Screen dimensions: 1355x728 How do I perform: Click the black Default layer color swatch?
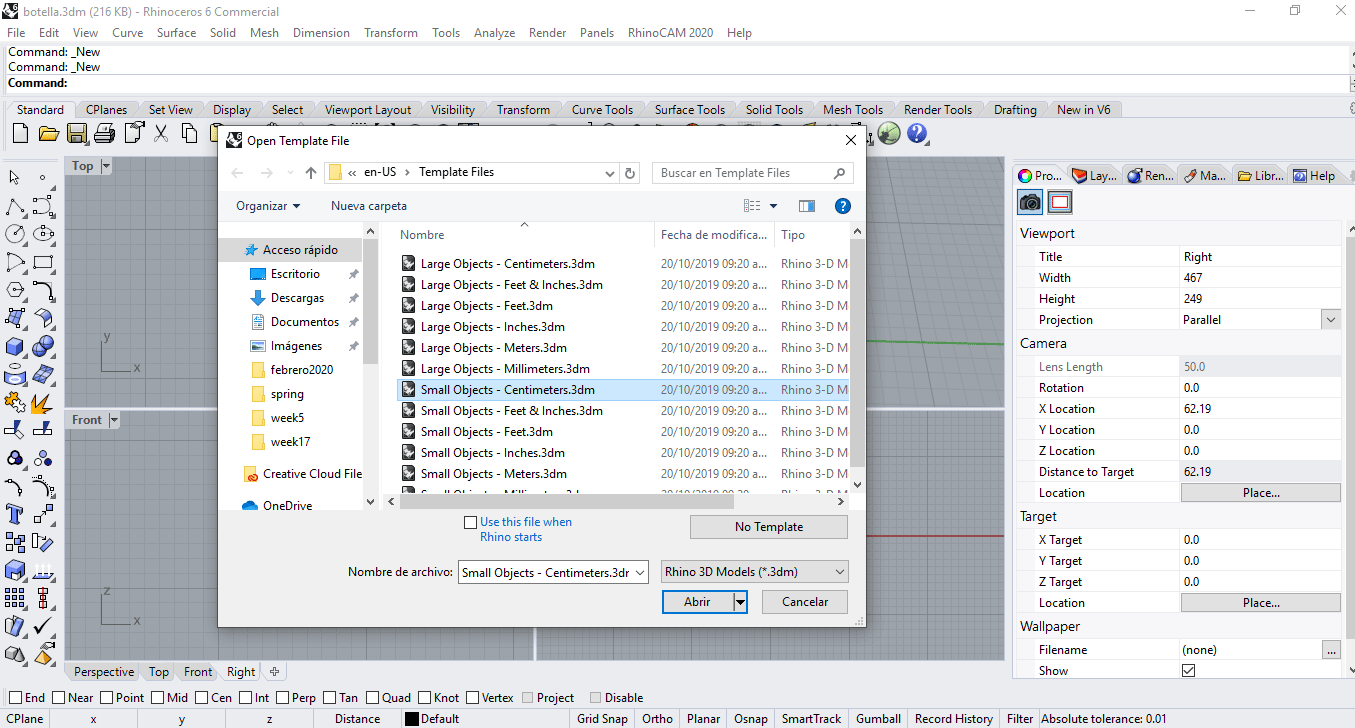[411, 719]
